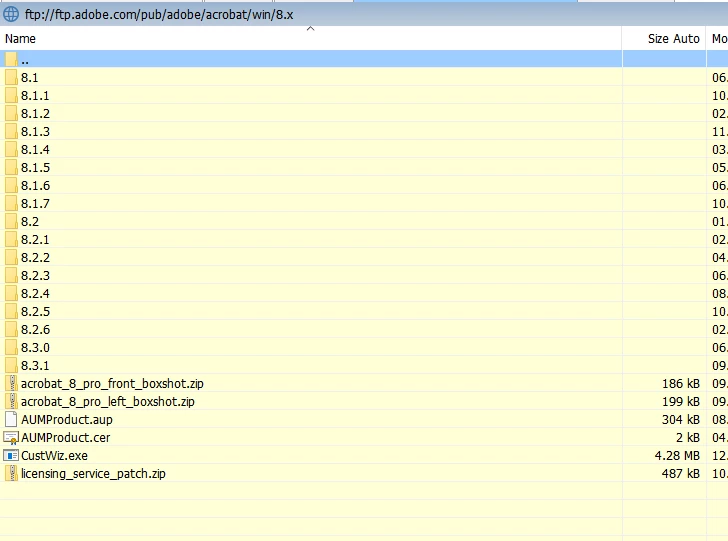Select the folder name 8.1.3
This screenshot has width=728, height=541.
coord(35,132)
